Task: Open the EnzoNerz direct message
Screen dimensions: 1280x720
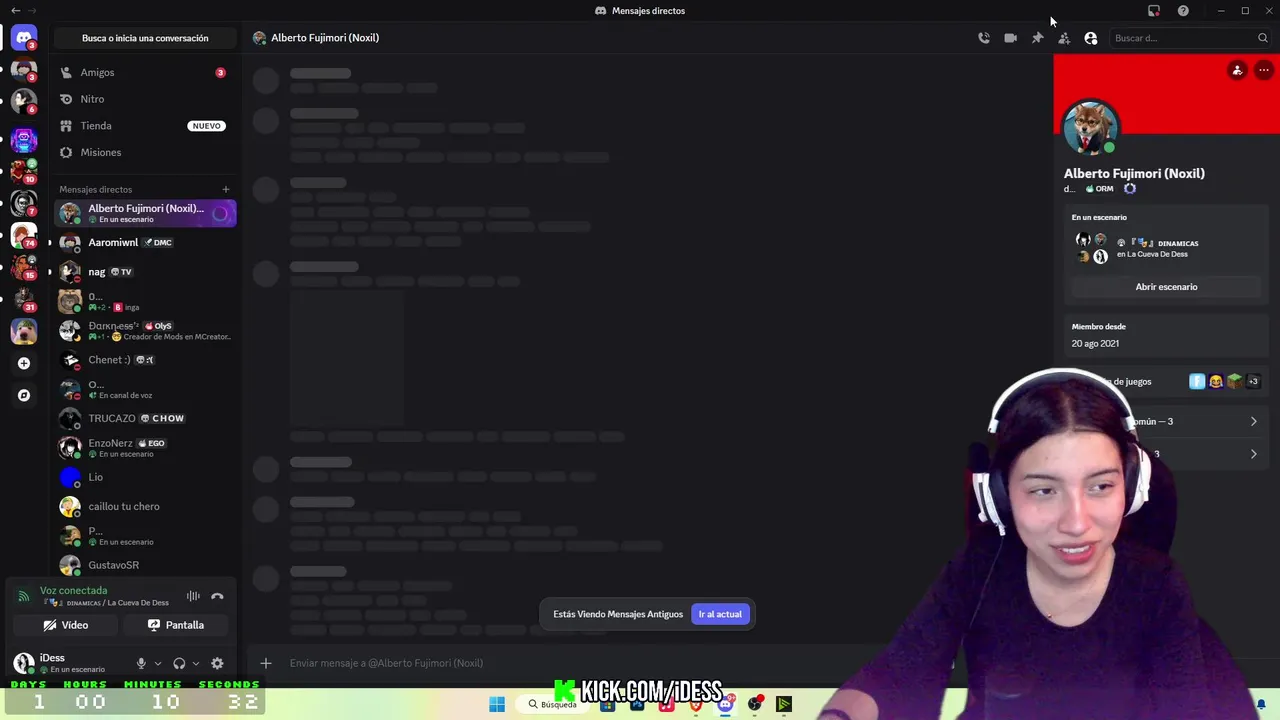Action: click(x=145, y=447)
